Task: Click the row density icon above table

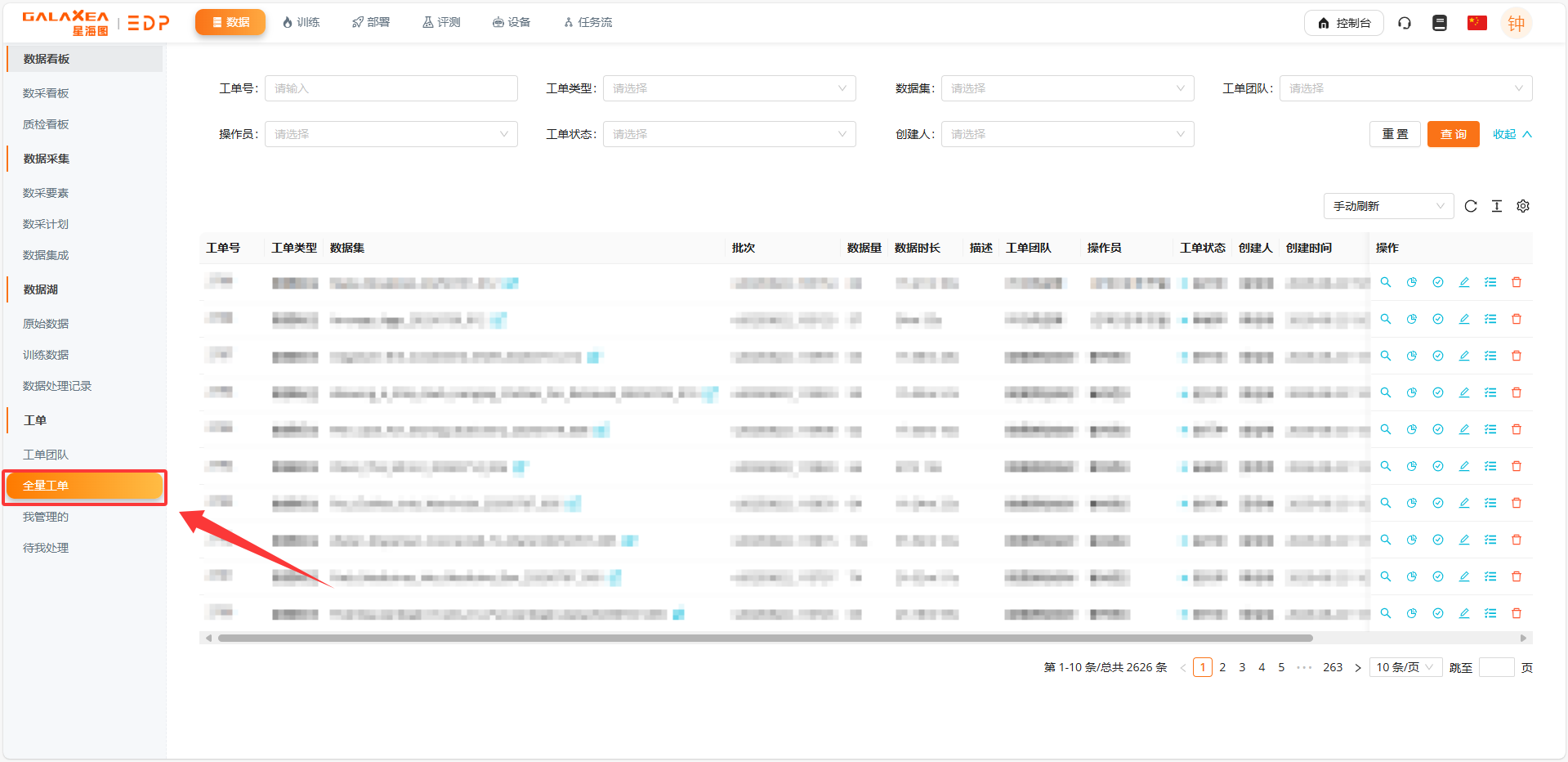Action: pyautogui.click(x=1497, y=206)
